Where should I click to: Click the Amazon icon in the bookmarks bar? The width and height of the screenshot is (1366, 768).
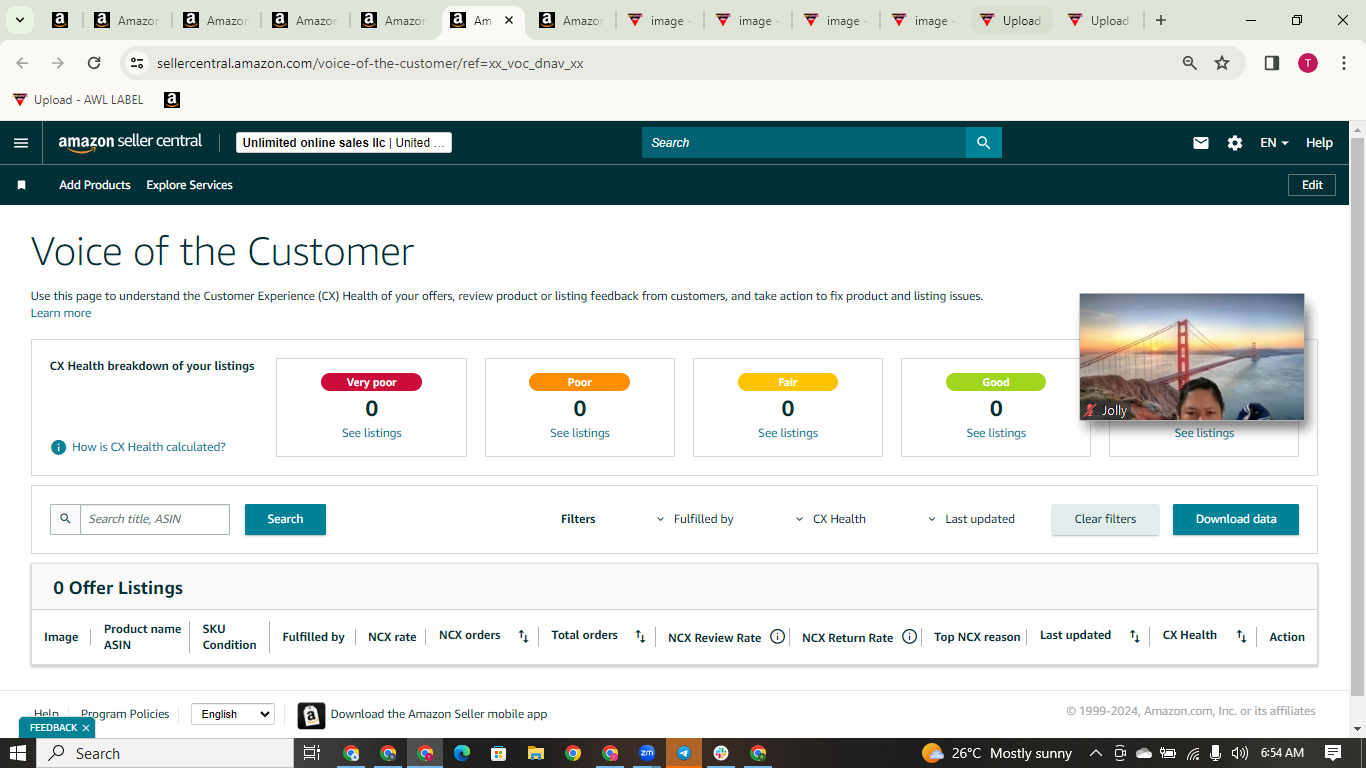pos(172,100)
